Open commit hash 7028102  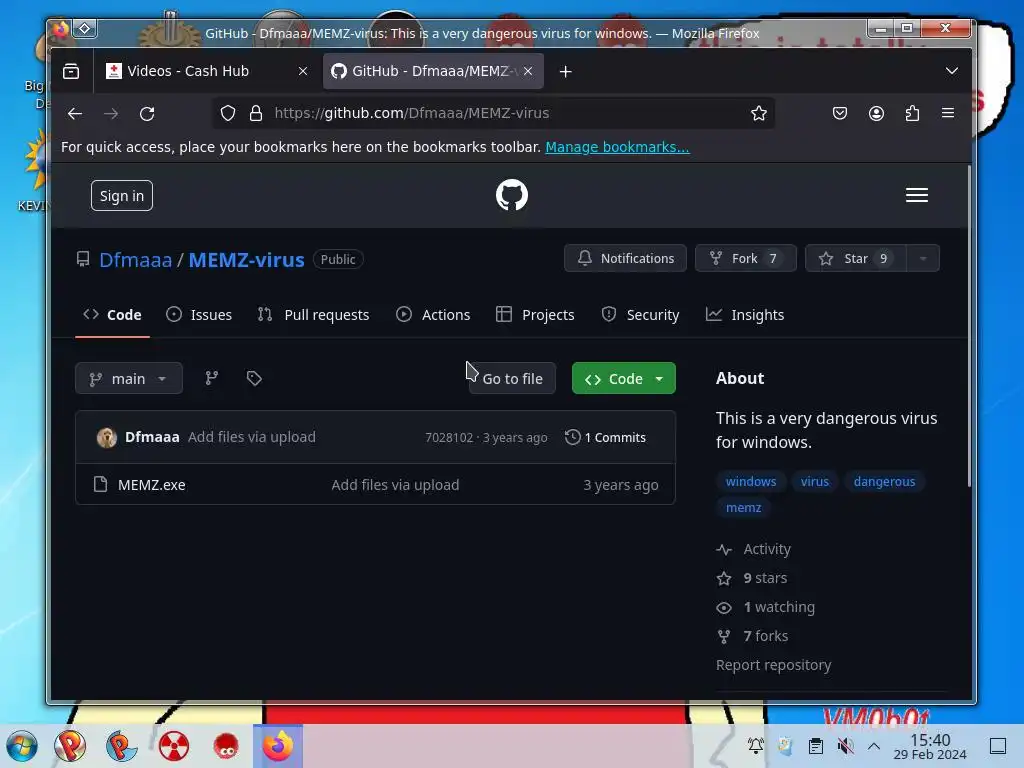click(449, 438)
